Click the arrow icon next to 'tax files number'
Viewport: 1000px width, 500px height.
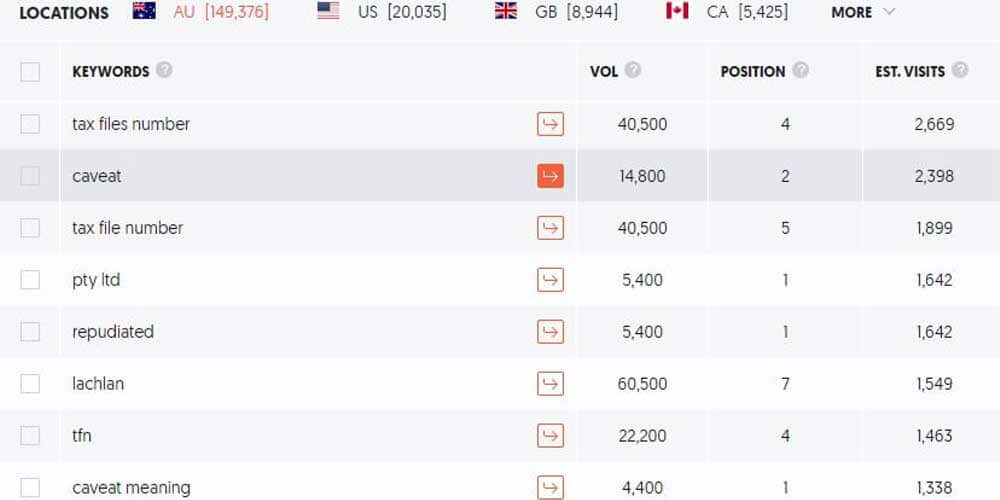550,124
